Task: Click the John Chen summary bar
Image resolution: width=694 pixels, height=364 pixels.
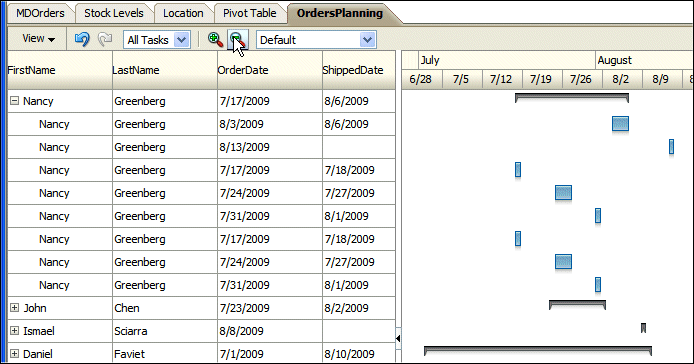Action: (x=577, y=305)
